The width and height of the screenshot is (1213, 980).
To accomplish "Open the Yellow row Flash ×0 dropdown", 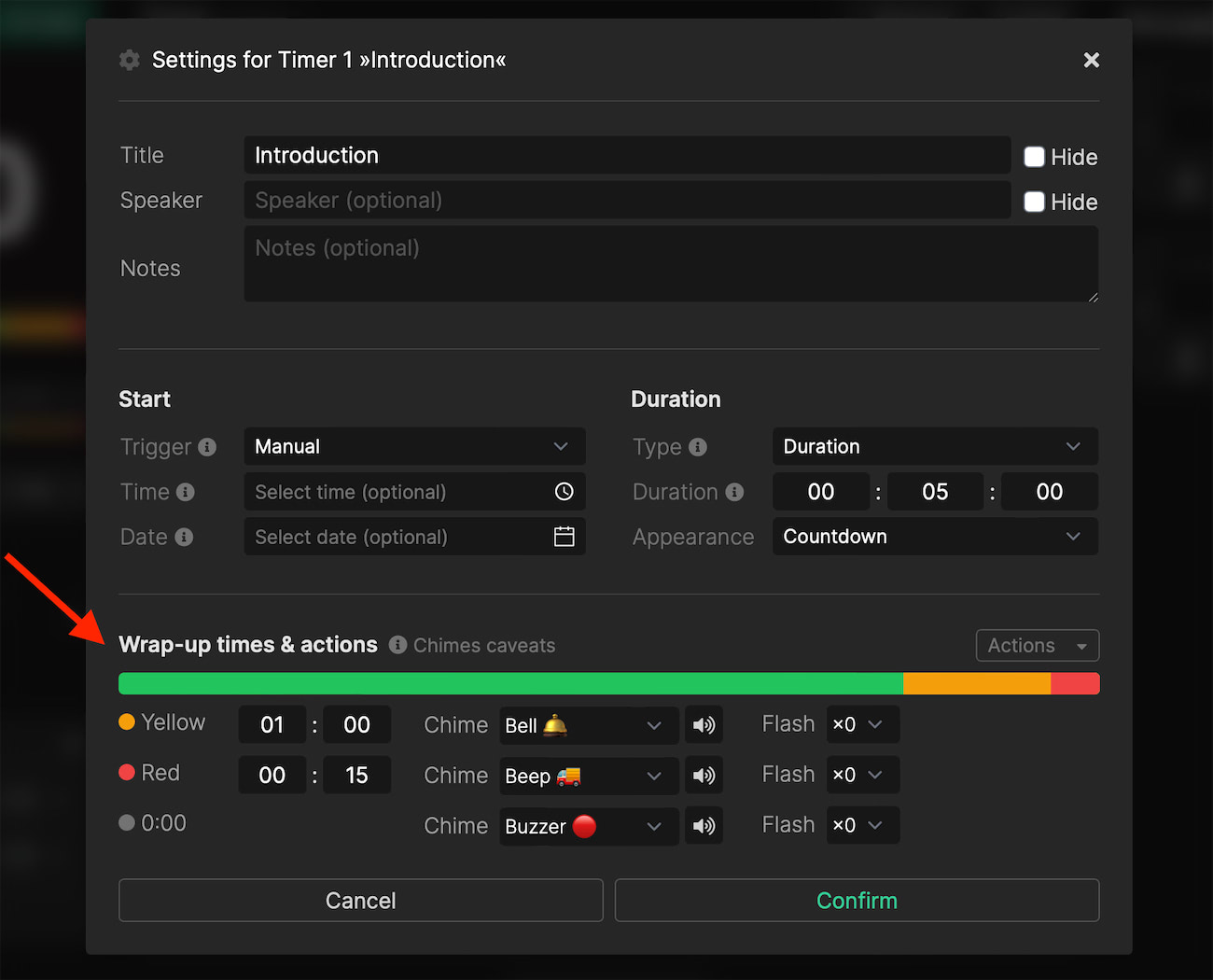I will click(x=862, y=724).
